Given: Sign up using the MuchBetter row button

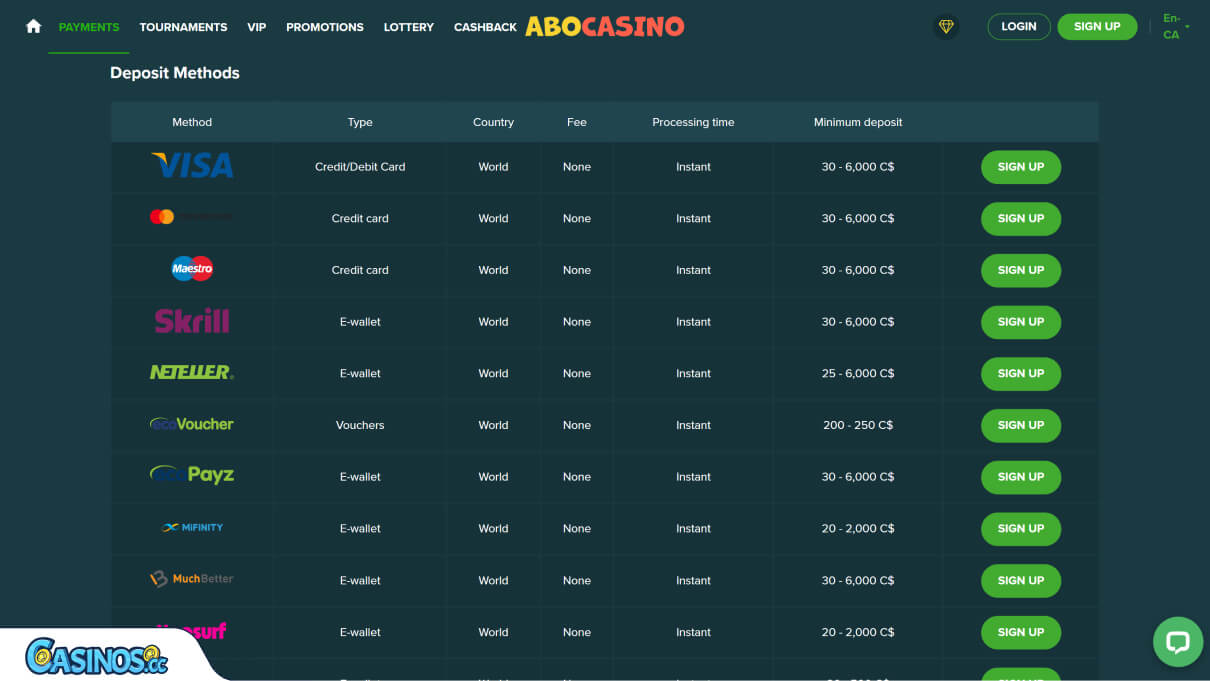Looking at the screenshot, I should coord(1021,580).
